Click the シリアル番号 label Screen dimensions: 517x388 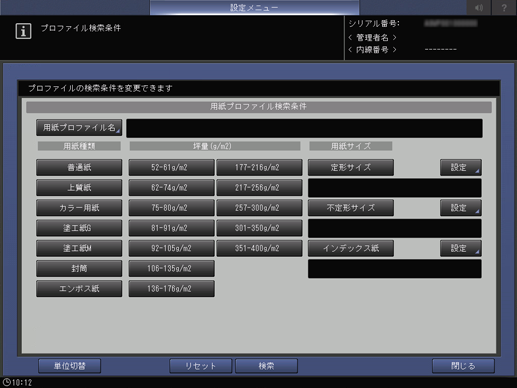coord(374,24)
